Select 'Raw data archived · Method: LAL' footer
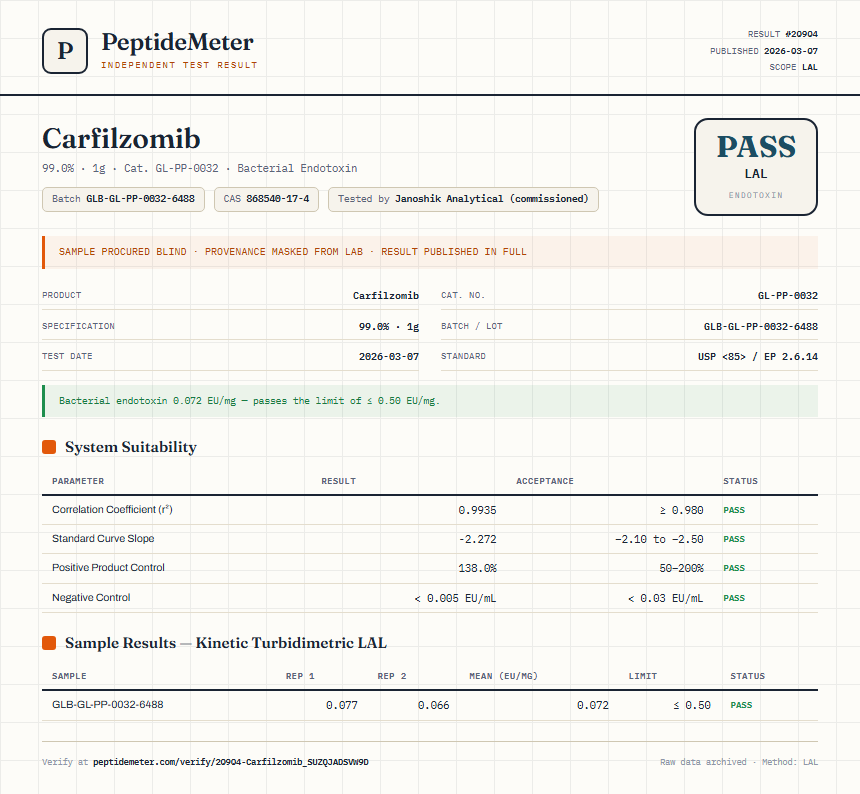The image size is (860, 794). [x=739, y=762]
